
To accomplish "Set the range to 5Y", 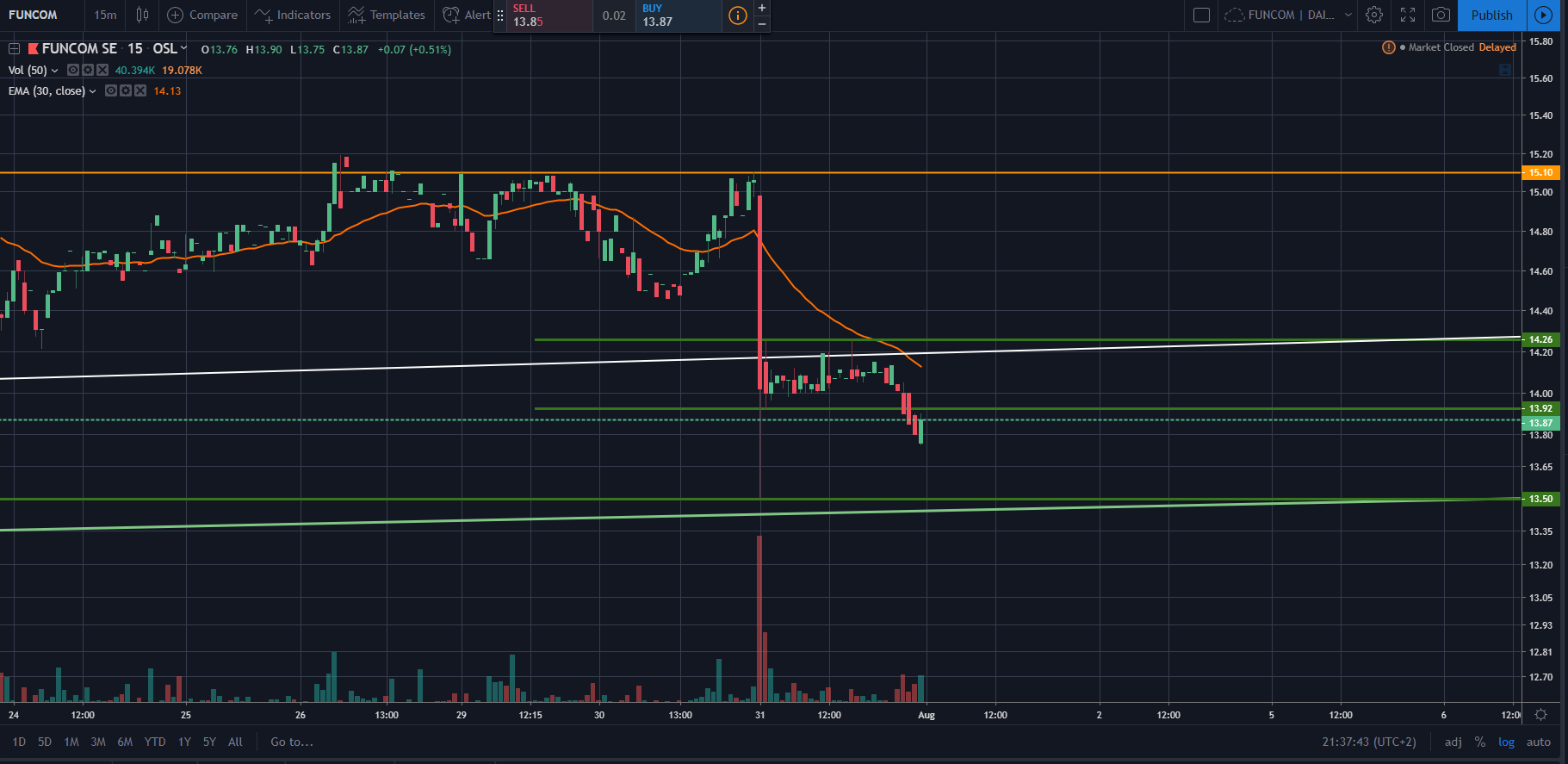I will [x=209, y=742].
